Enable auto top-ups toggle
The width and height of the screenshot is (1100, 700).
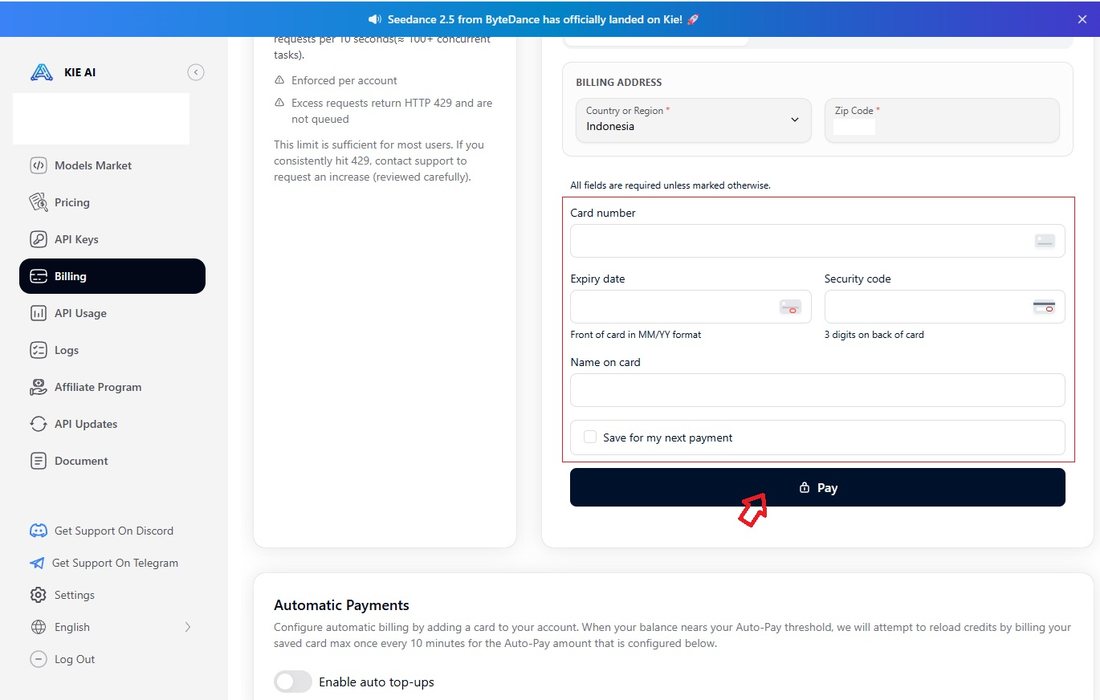click(x=293, y=681)
